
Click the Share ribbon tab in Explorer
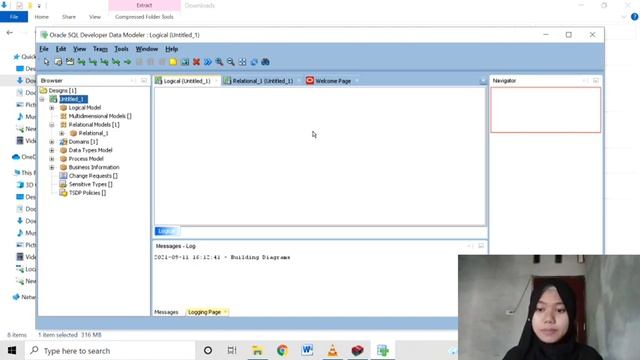click(x=69, y=17)
